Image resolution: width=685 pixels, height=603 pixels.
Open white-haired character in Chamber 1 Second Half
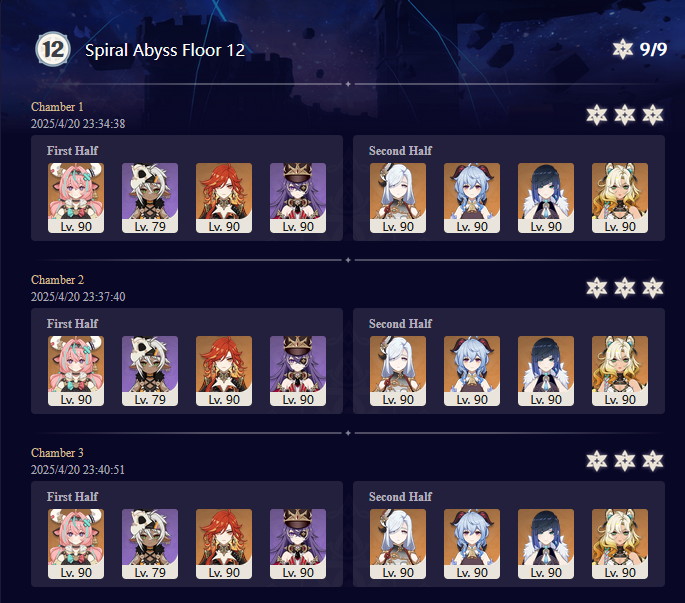pyautogui.click(x=398, y=198)
